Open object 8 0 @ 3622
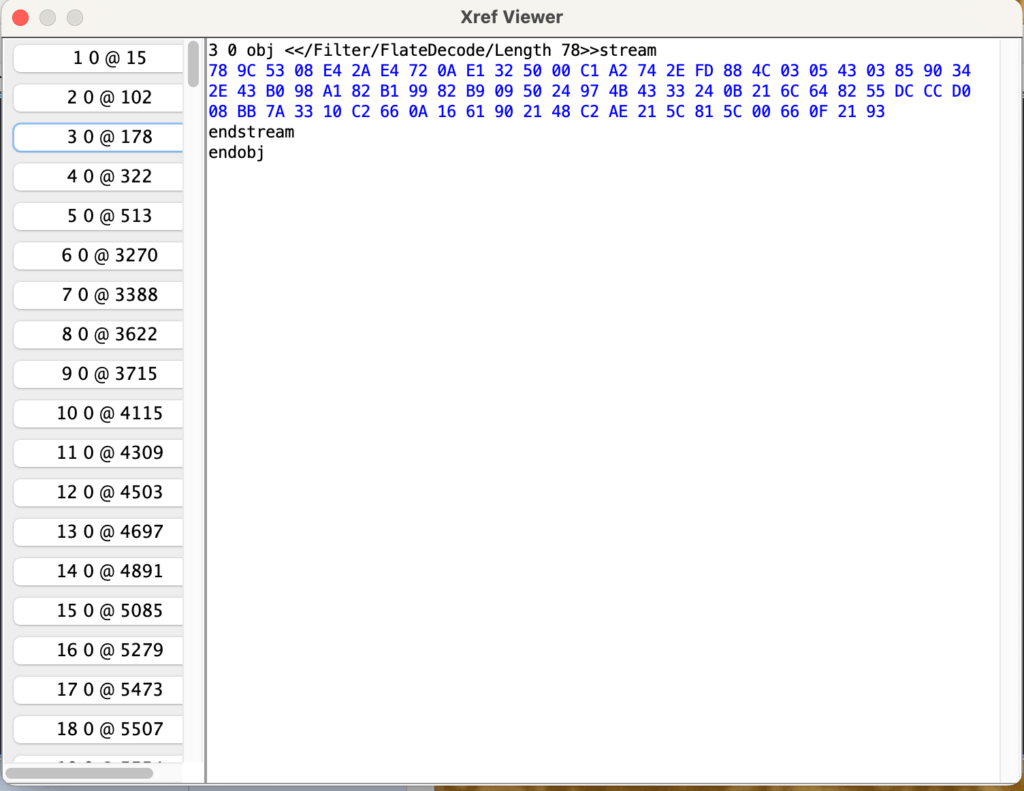 (x=97, y=334)
